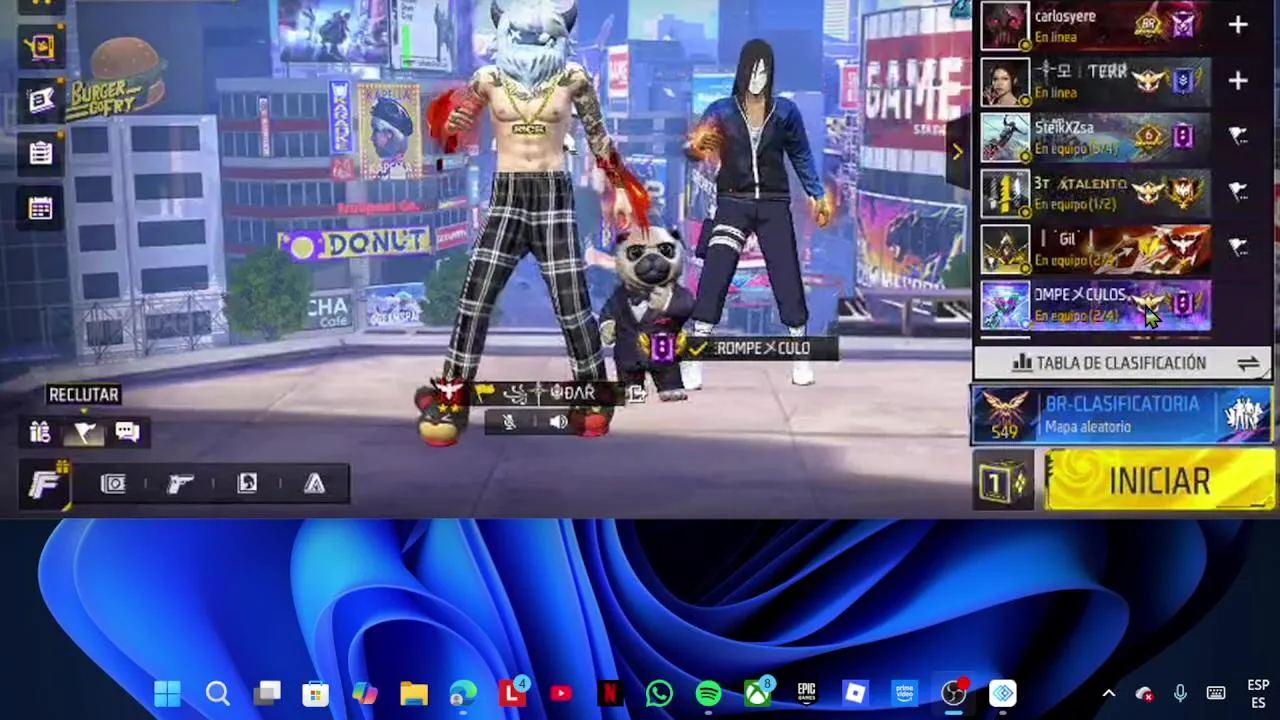Request to join Gil's team flag icon

click(1238, 246)
